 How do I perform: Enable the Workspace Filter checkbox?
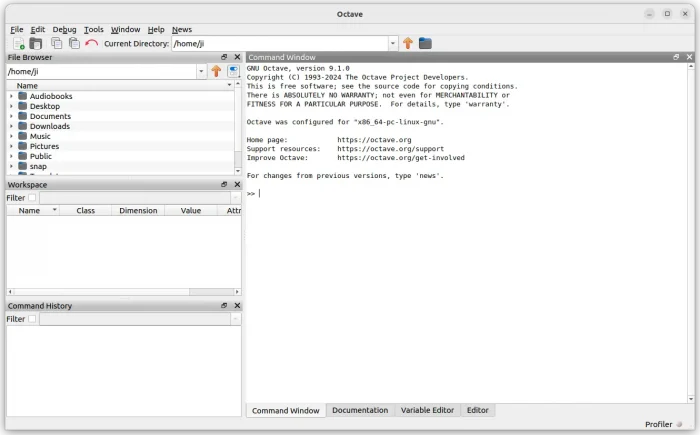coord(32,198)
